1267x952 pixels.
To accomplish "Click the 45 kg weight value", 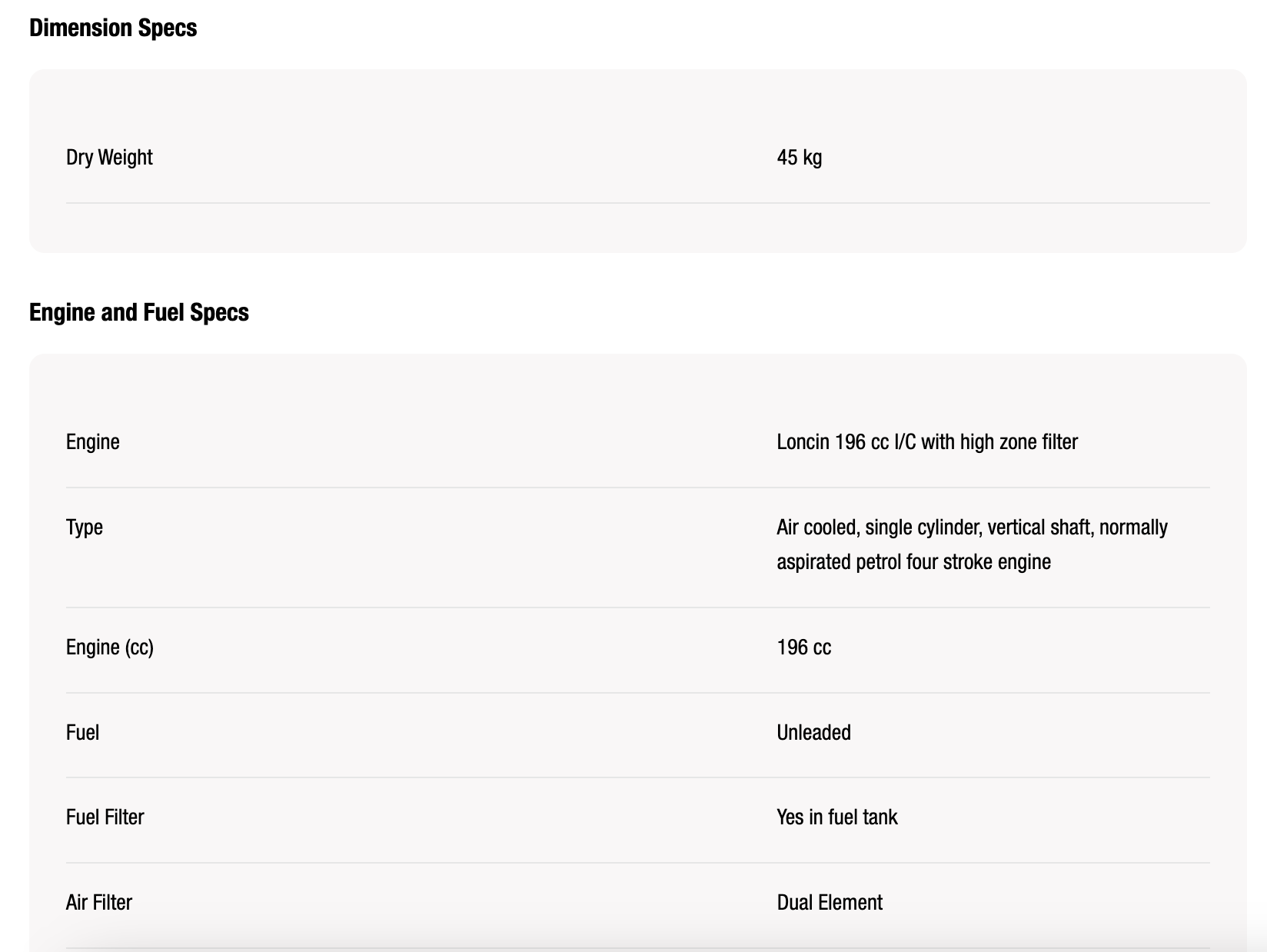I will click(x=799, y=158).
